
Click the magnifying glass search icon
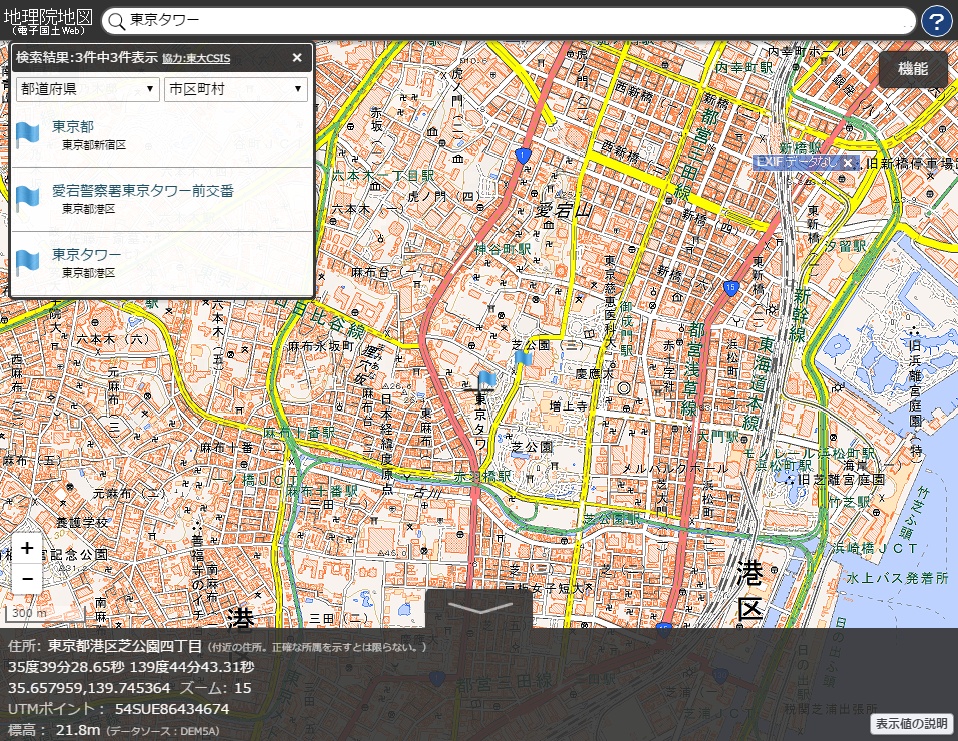[116, 21]
